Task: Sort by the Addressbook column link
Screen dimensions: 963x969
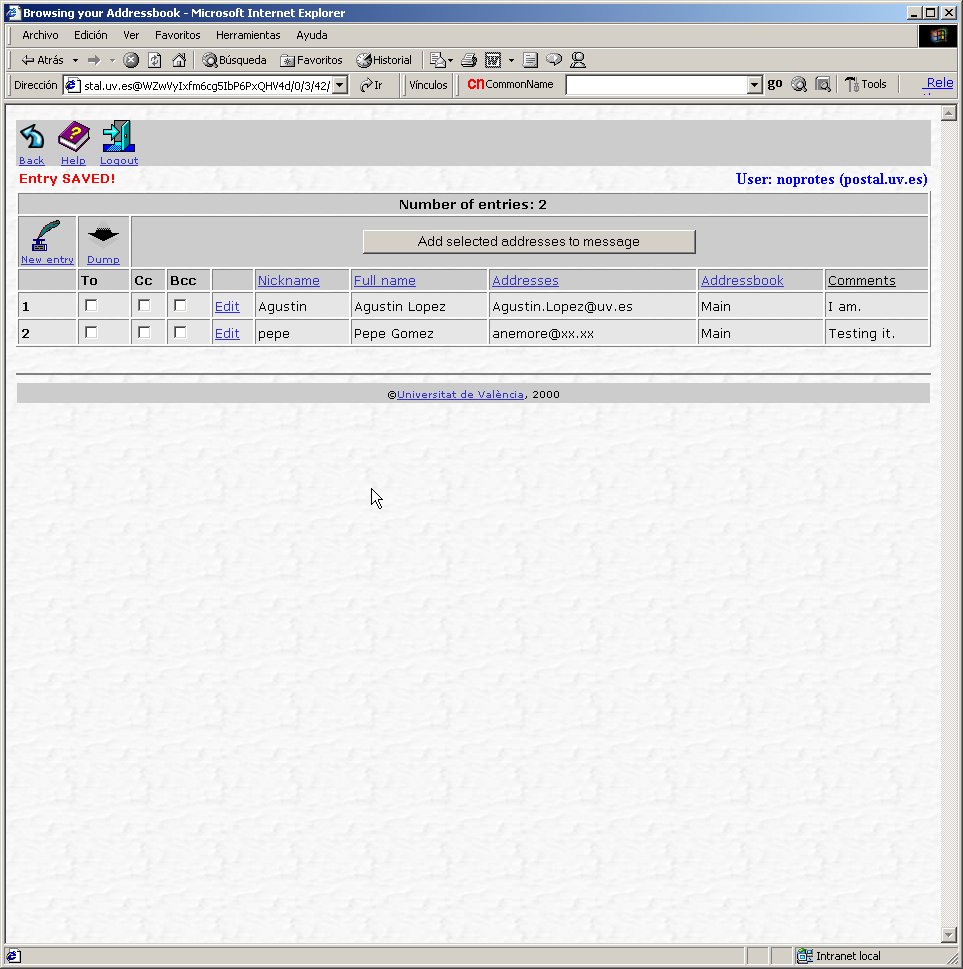Action: point(742,281)
